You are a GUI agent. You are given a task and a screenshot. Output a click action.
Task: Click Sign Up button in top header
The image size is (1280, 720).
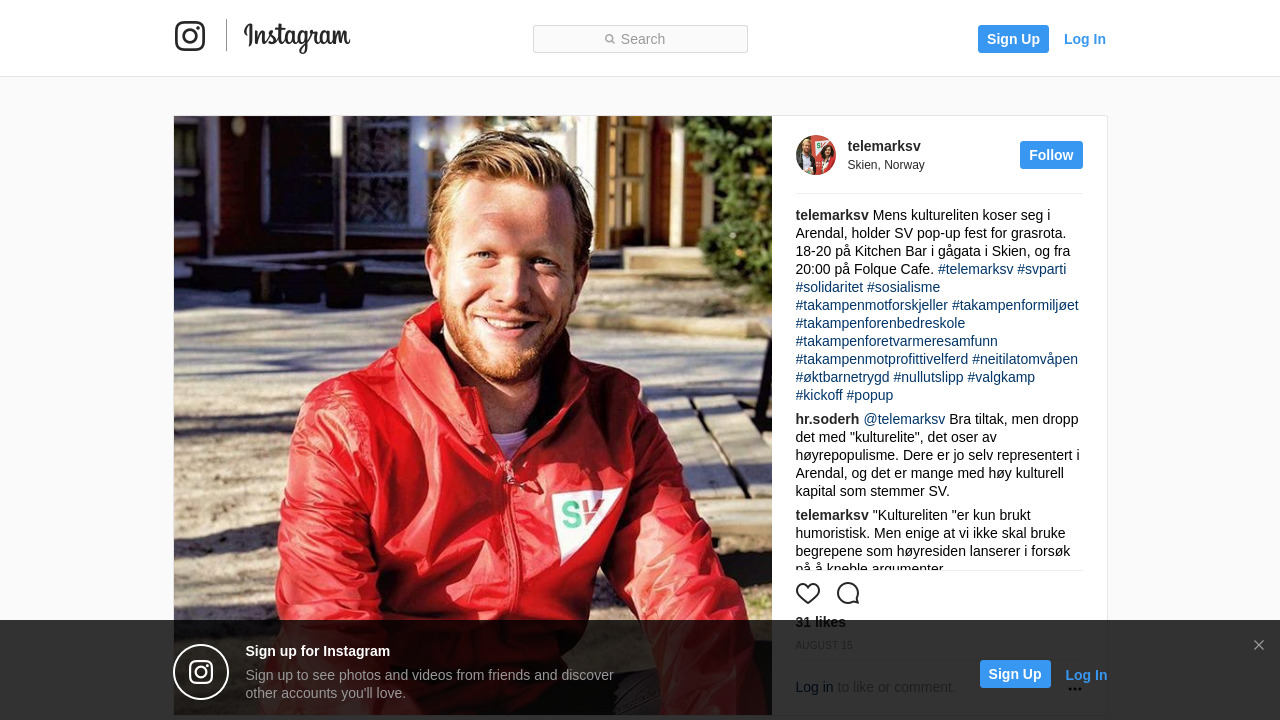(x=1013, y=39)
